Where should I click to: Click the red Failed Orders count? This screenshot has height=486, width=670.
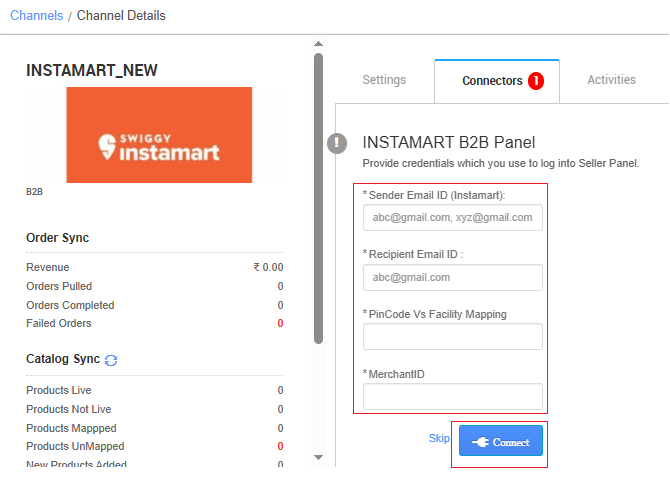pyautogui.click(x=280, y=324)
